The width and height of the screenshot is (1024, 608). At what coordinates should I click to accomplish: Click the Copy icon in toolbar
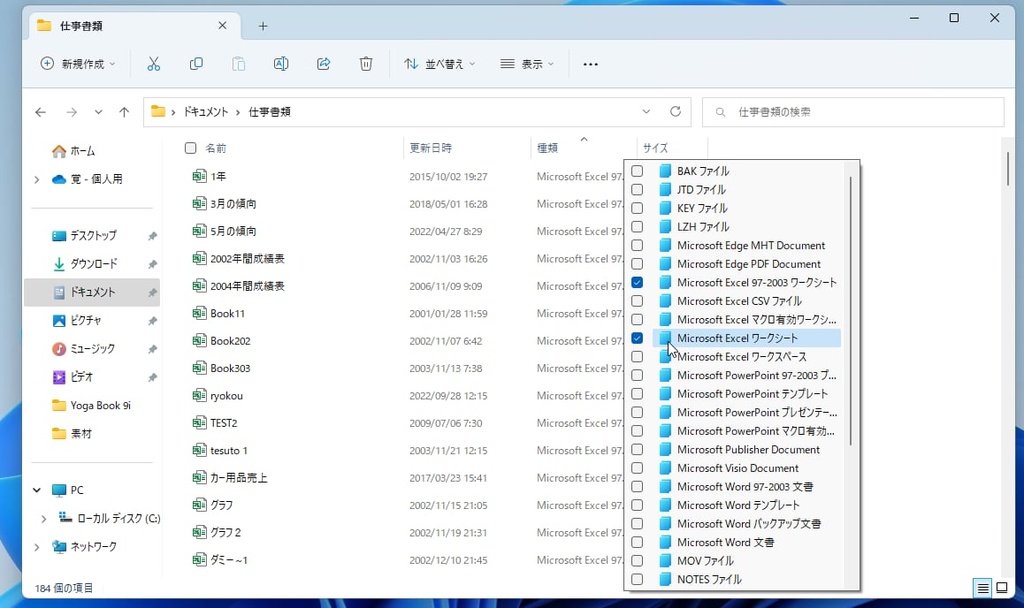(196, 64)
